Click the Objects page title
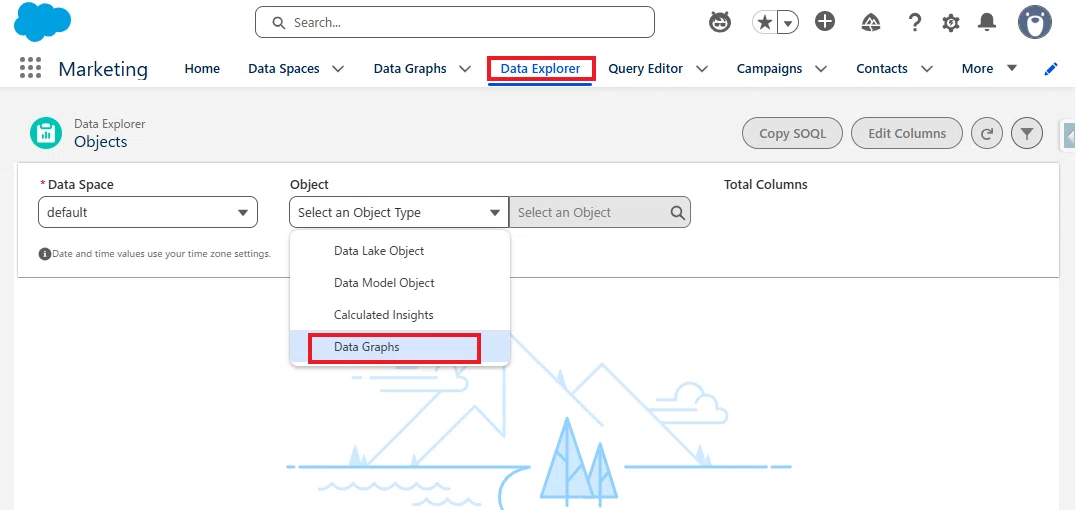Viewport: 1076px width, 510px height. coord(101,141)
